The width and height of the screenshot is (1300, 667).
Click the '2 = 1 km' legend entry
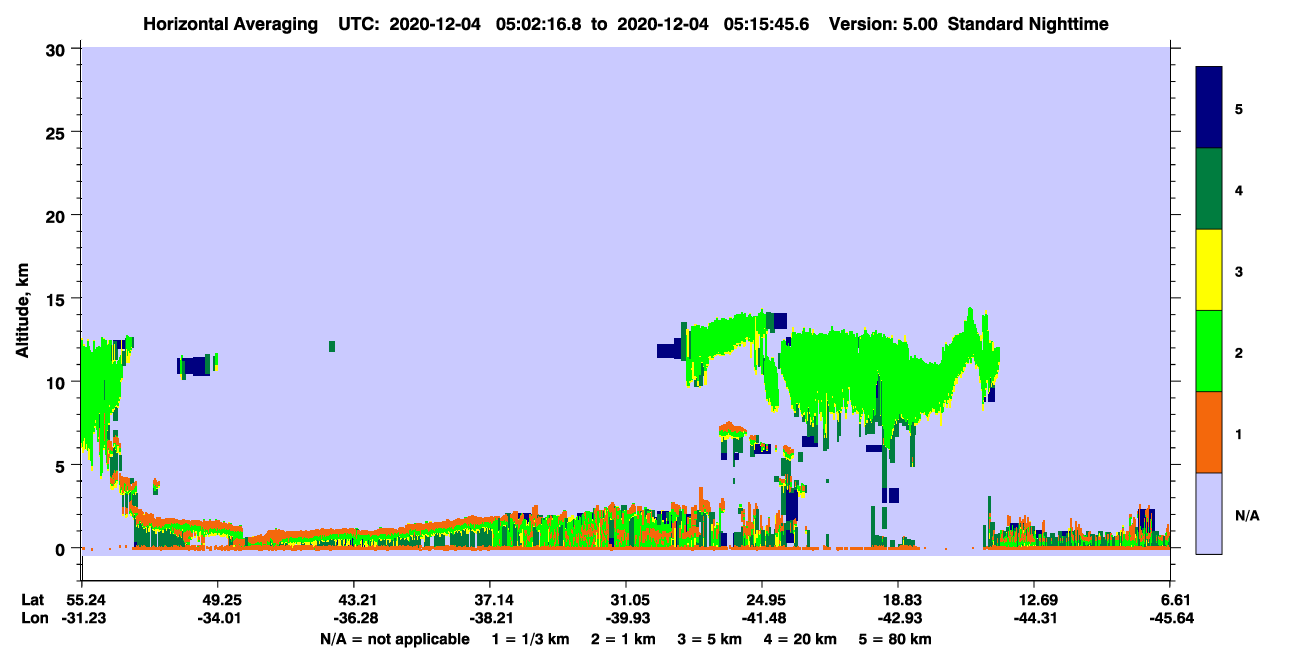623,639
